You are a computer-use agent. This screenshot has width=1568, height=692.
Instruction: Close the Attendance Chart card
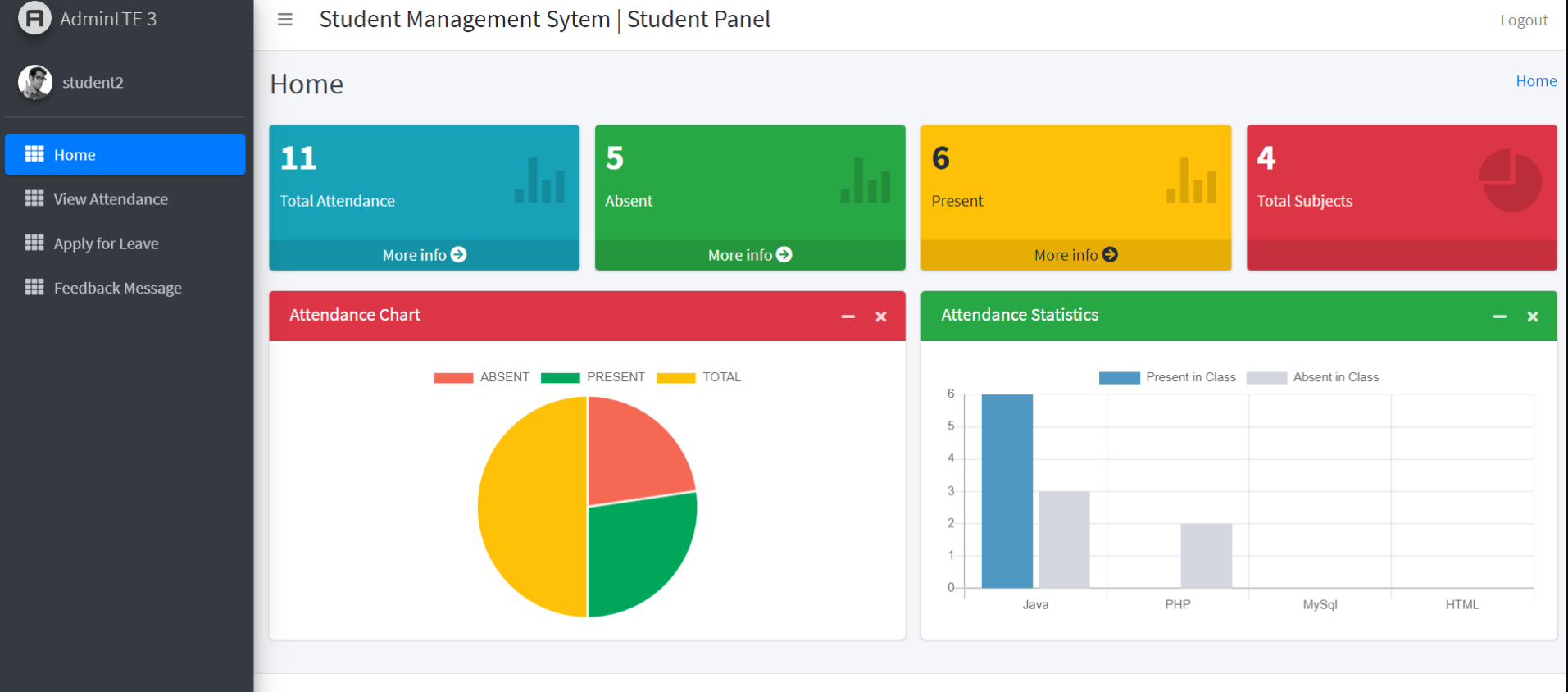point(881,316)
